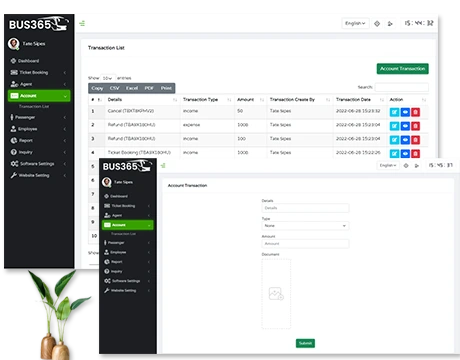
Task: Expand Agent menu in back window sidebar
Action: (x=39, y=84)
